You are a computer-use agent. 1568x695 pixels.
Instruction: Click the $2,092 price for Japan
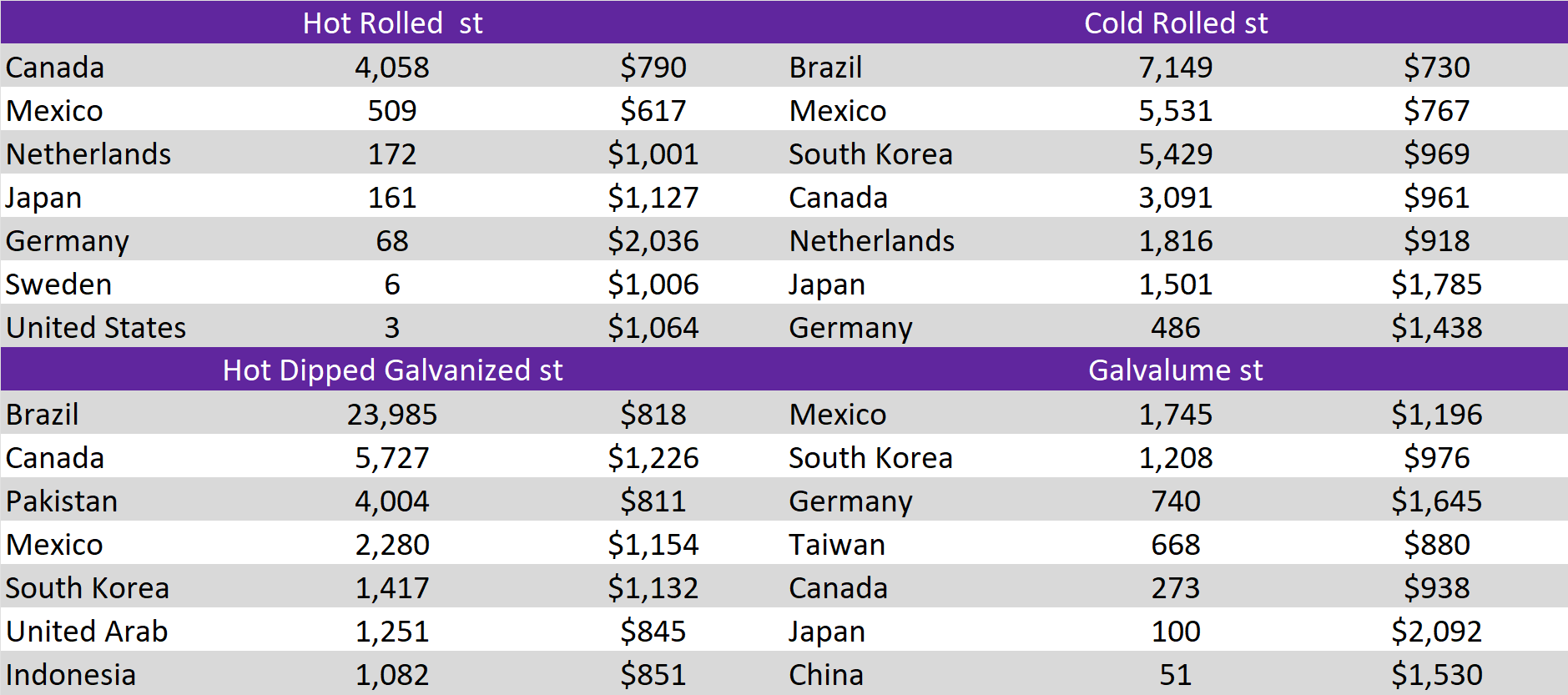point(1436,631)
